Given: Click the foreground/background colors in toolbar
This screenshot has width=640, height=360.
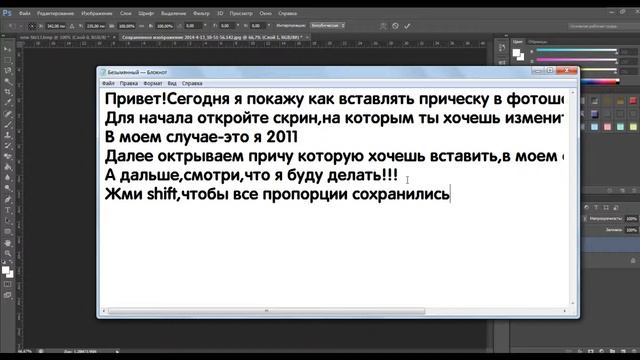Looking at the screenshot, I should coord(7,272).
